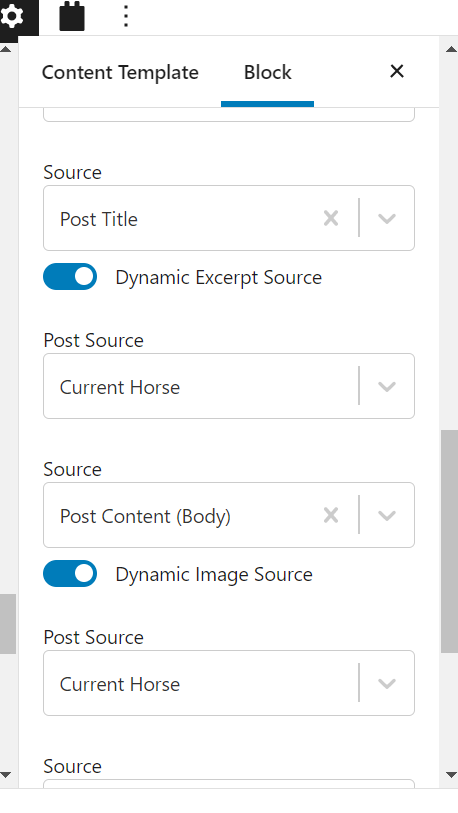Click the sidebar scroll up arrow
Screen dimensions: 458x813
tap(451, 49)
